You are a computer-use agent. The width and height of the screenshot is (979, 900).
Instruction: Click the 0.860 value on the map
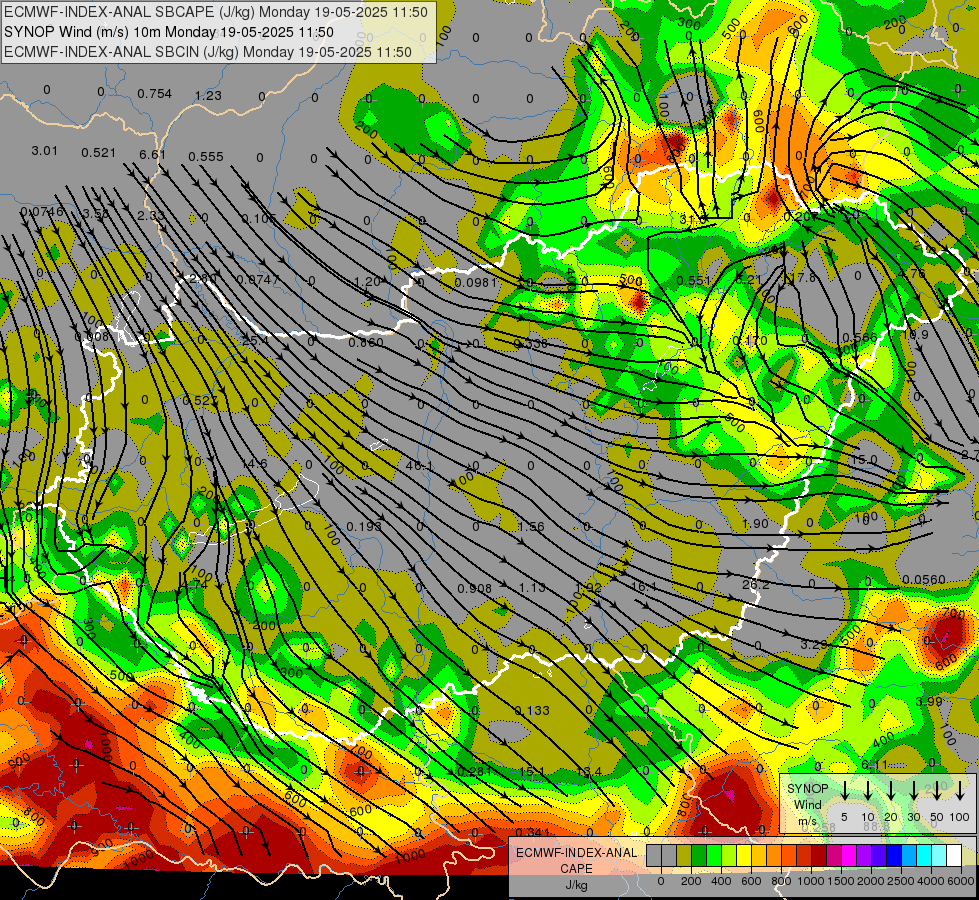point(366,342)
